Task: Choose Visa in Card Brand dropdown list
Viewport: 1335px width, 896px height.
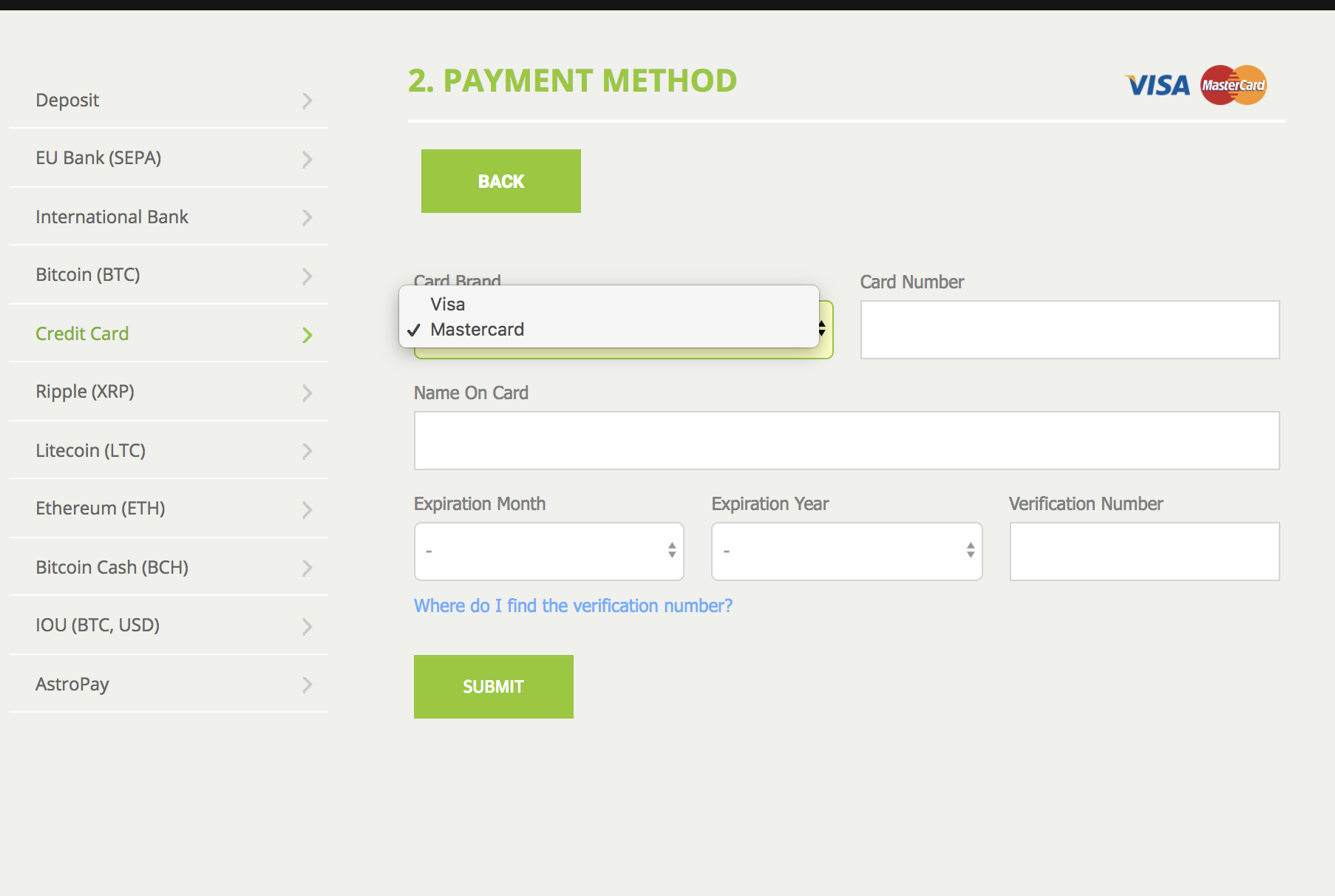Action: click(x=609, y=305)
